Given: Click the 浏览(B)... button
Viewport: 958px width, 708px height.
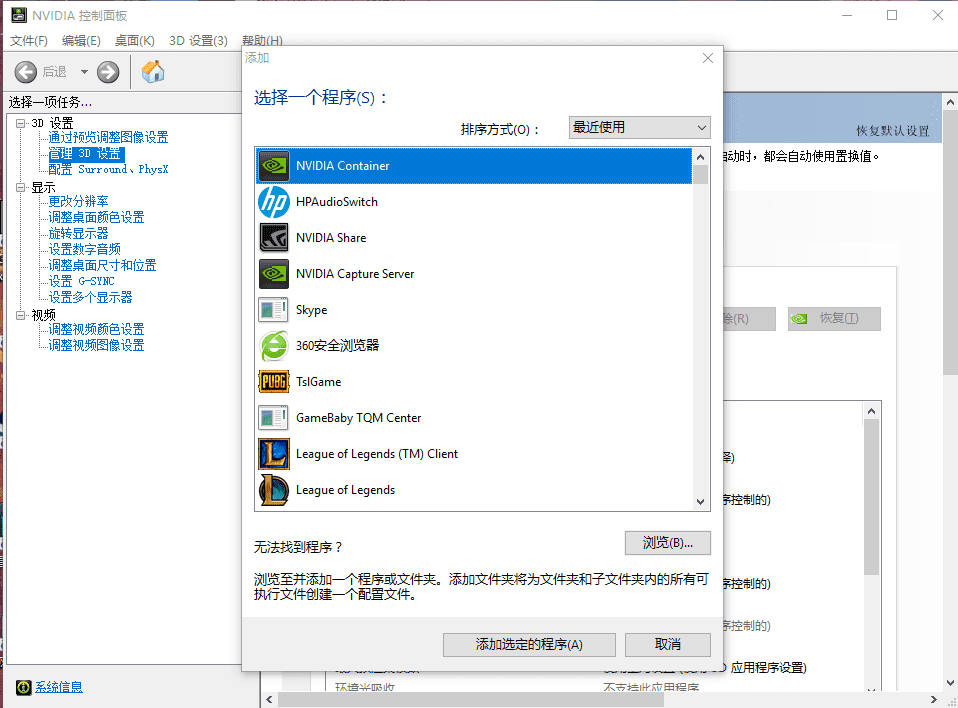Looking at the screenshot, I should tap(667, 543).
